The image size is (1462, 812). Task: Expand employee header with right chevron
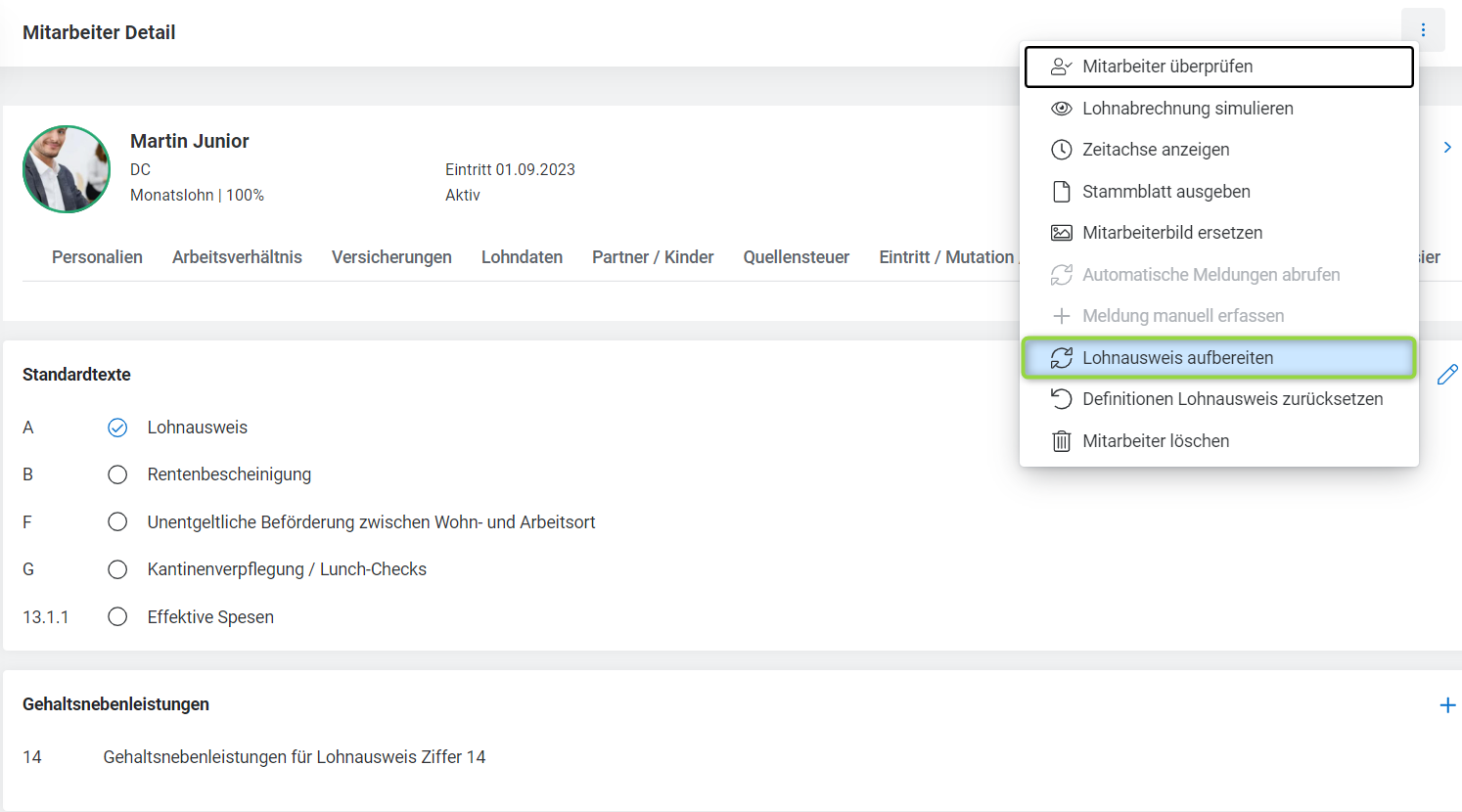pyautogui.click(x=1447, y=148)
